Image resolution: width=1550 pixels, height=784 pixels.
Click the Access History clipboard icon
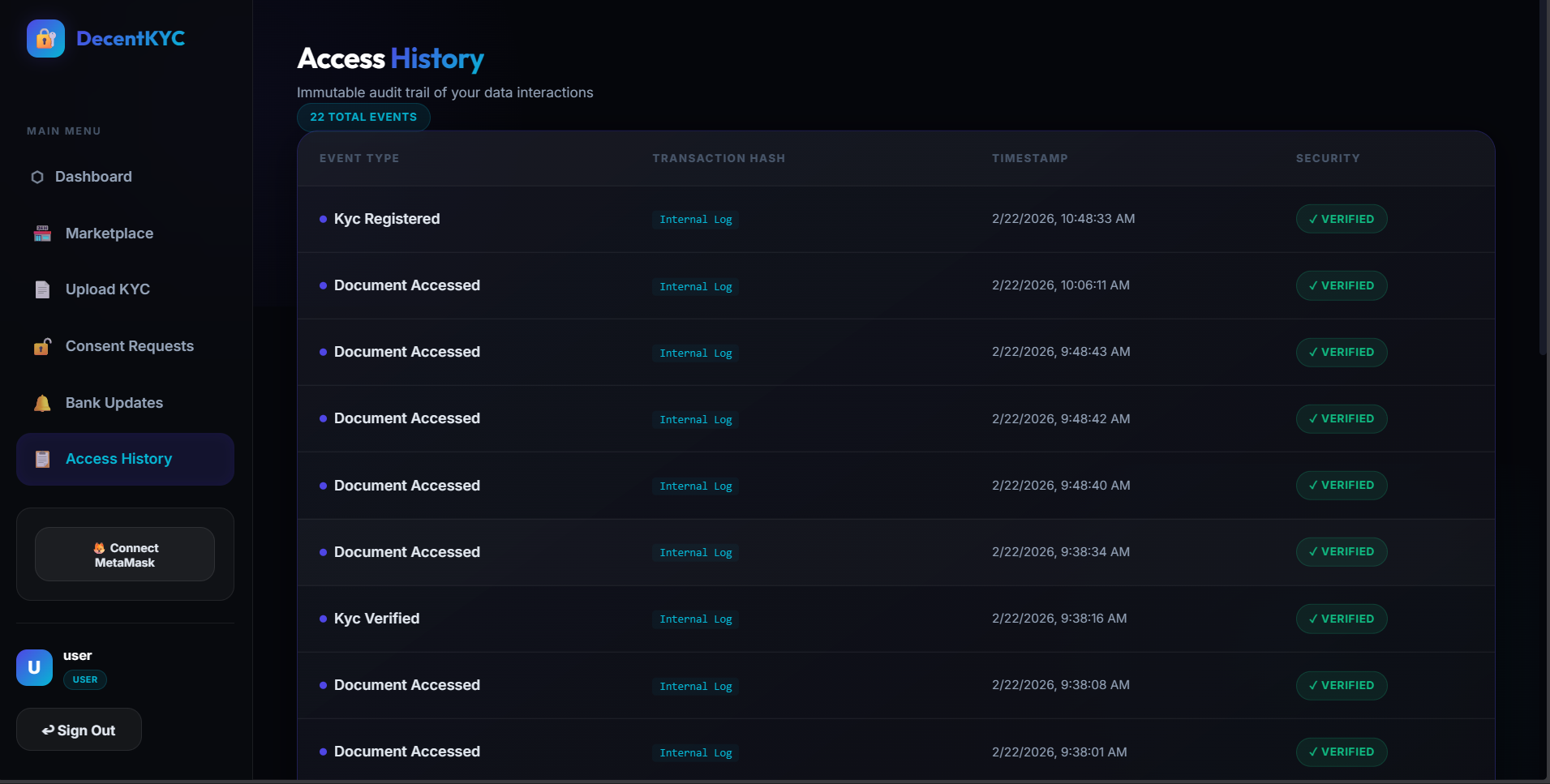click(43, 459)
